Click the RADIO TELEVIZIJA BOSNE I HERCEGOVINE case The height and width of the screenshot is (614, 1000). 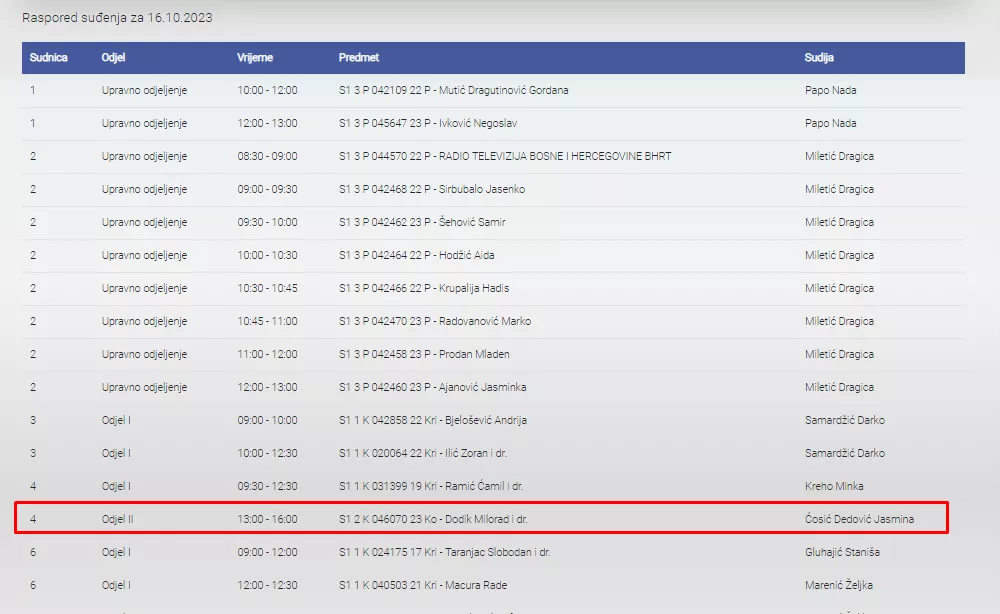pyautogui.click(x=505, y=156)
